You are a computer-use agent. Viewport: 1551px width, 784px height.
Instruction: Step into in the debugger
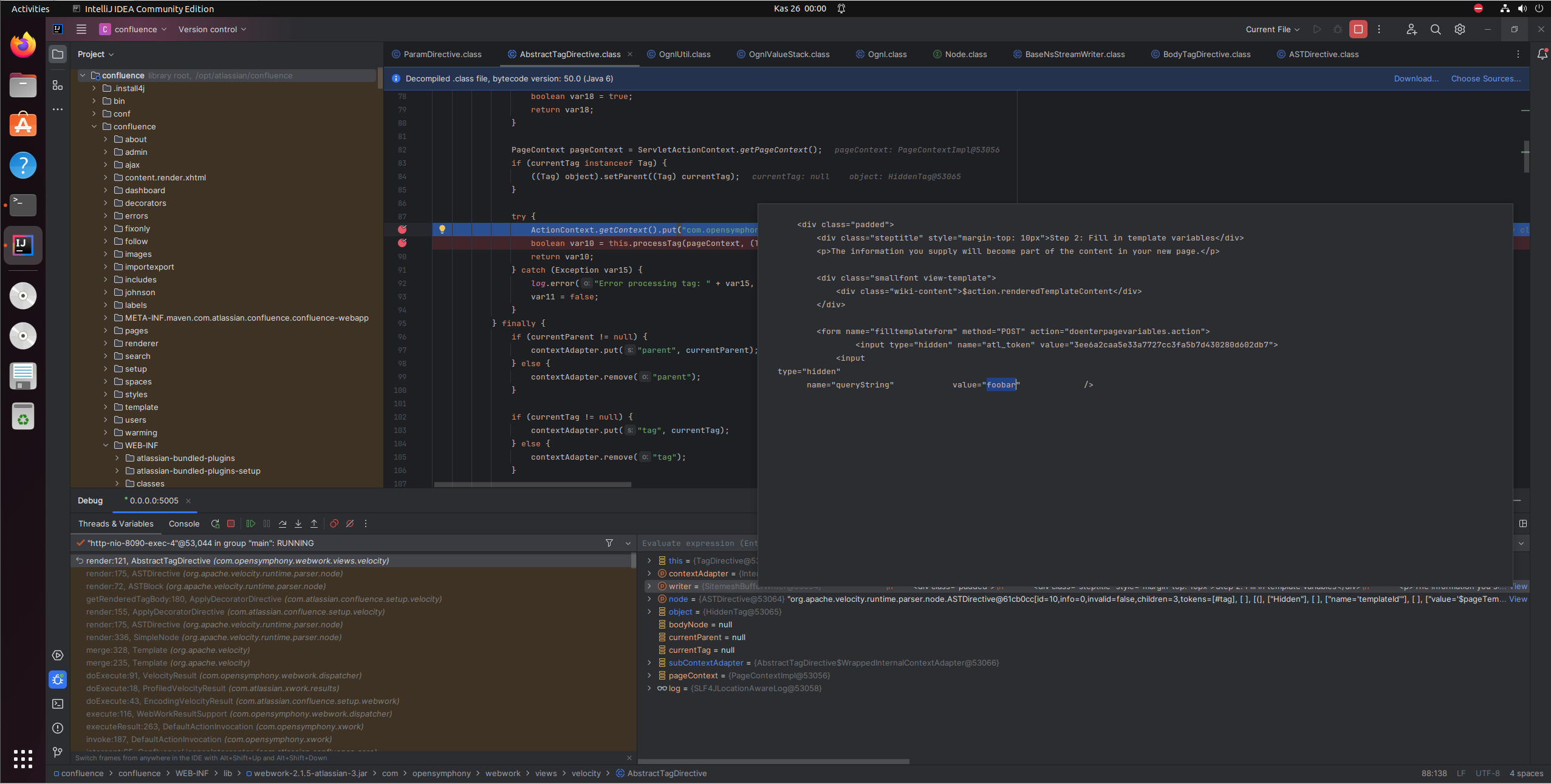pyautogui.click(x=298, y=523)
